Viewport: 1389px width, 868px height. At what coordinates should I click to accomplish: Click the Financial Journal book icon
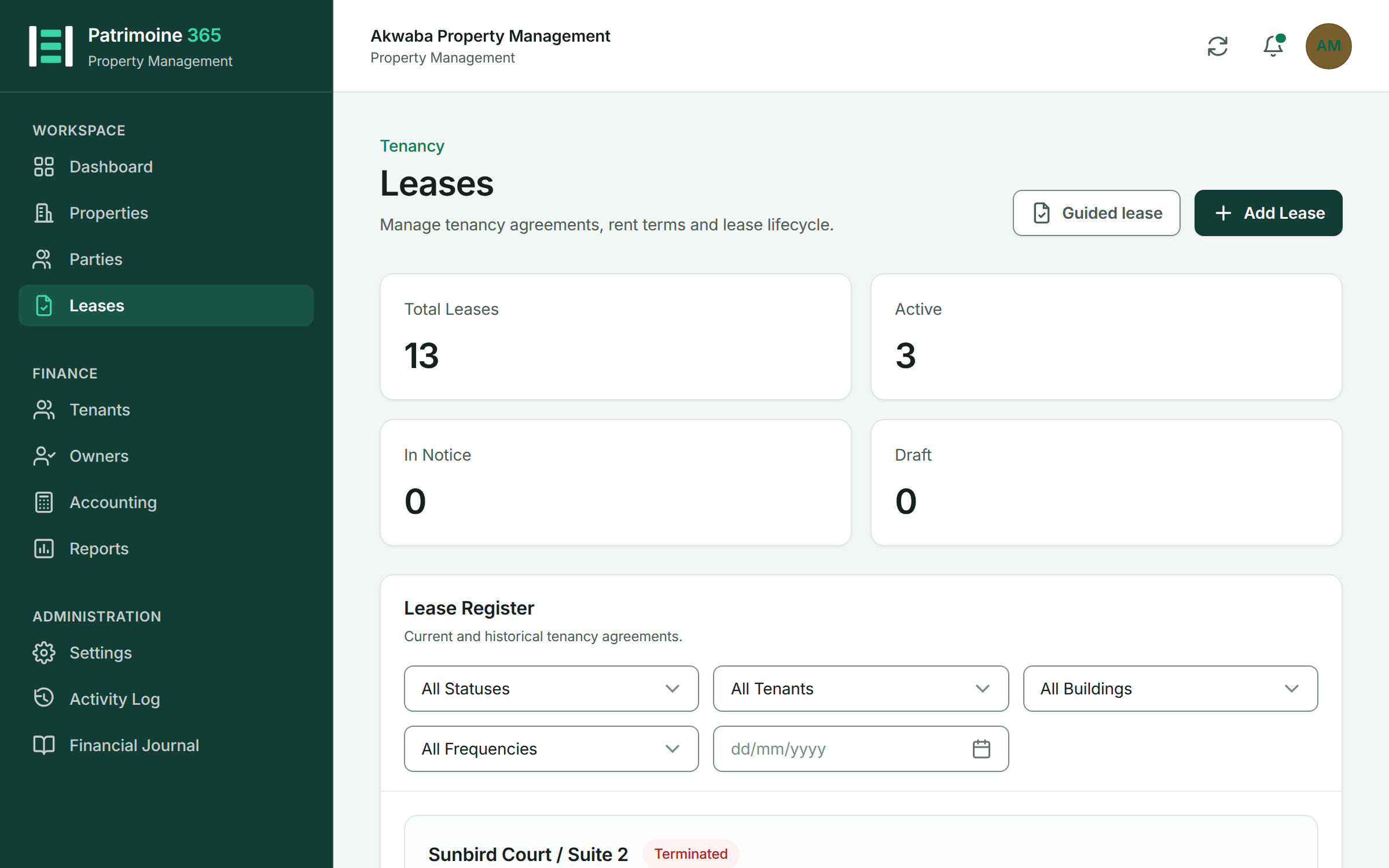[x=44, y=745]
